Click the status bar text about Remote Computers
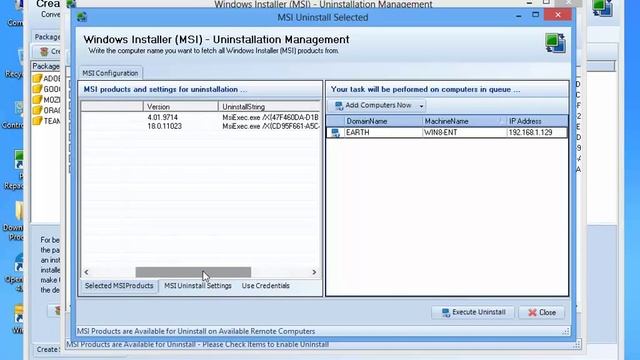 (x=196, y=331)
